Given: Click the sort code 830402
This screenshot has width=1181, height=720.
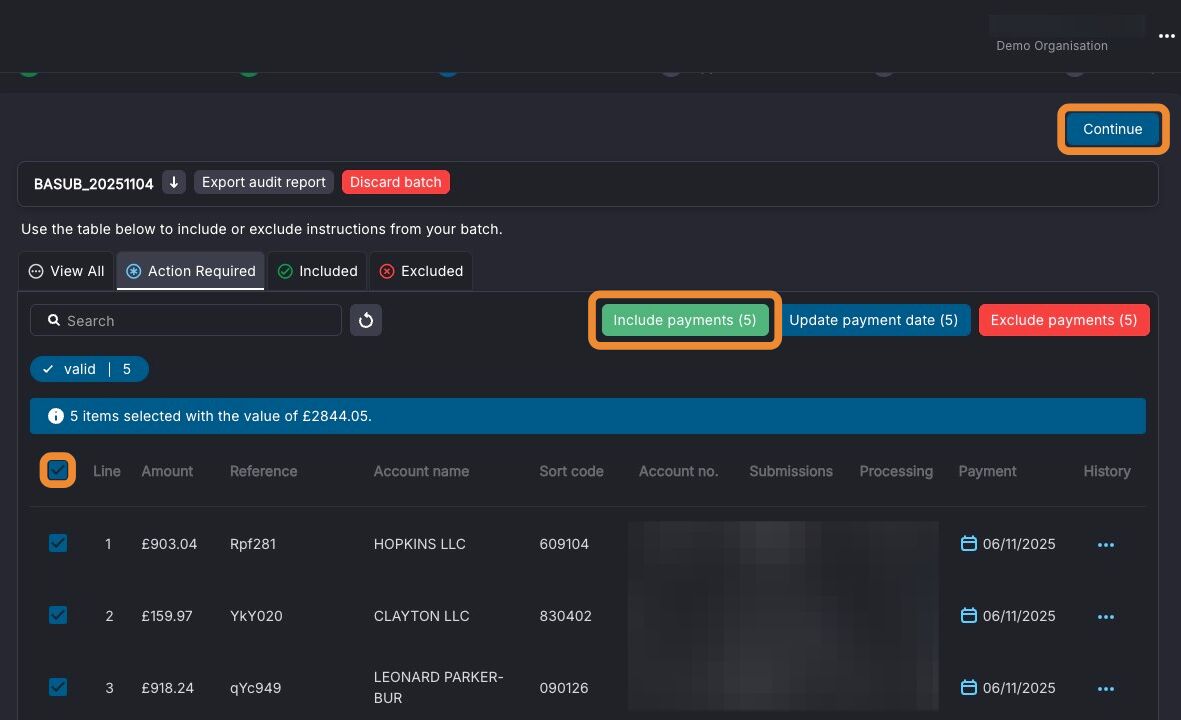Looking at the screenshot, I should click(566, 616).
